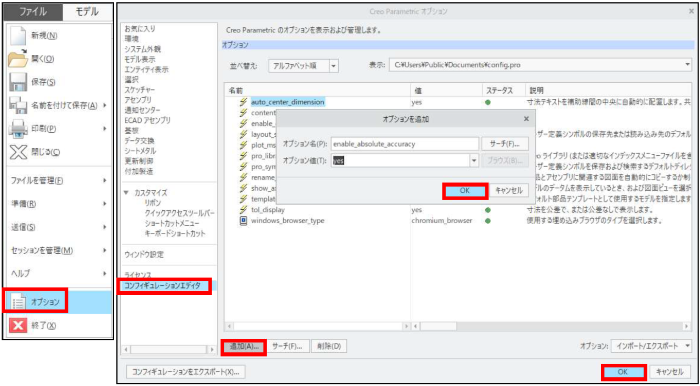Click コンフィギュレーションをエクスポート(X)... button
Image resolution: width=700 pixels, height=386 pixels.
click(x=186, y=371)
